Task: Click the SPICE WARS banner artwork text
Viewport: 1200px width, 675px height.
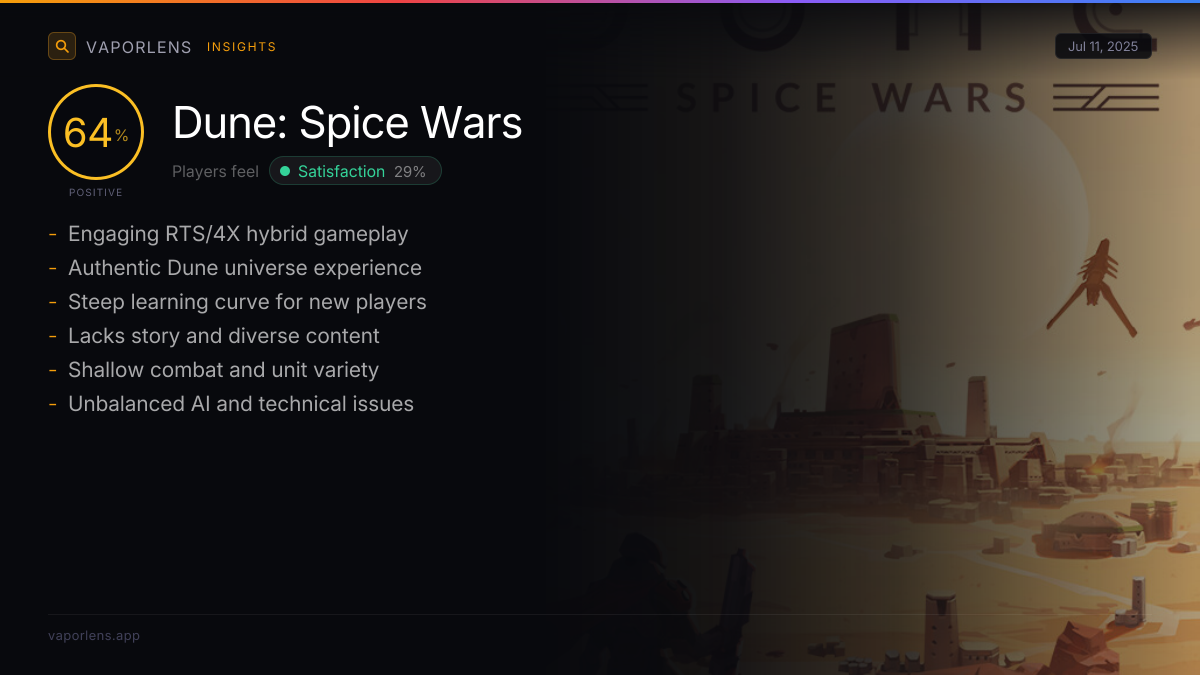Action: point(851,98)
